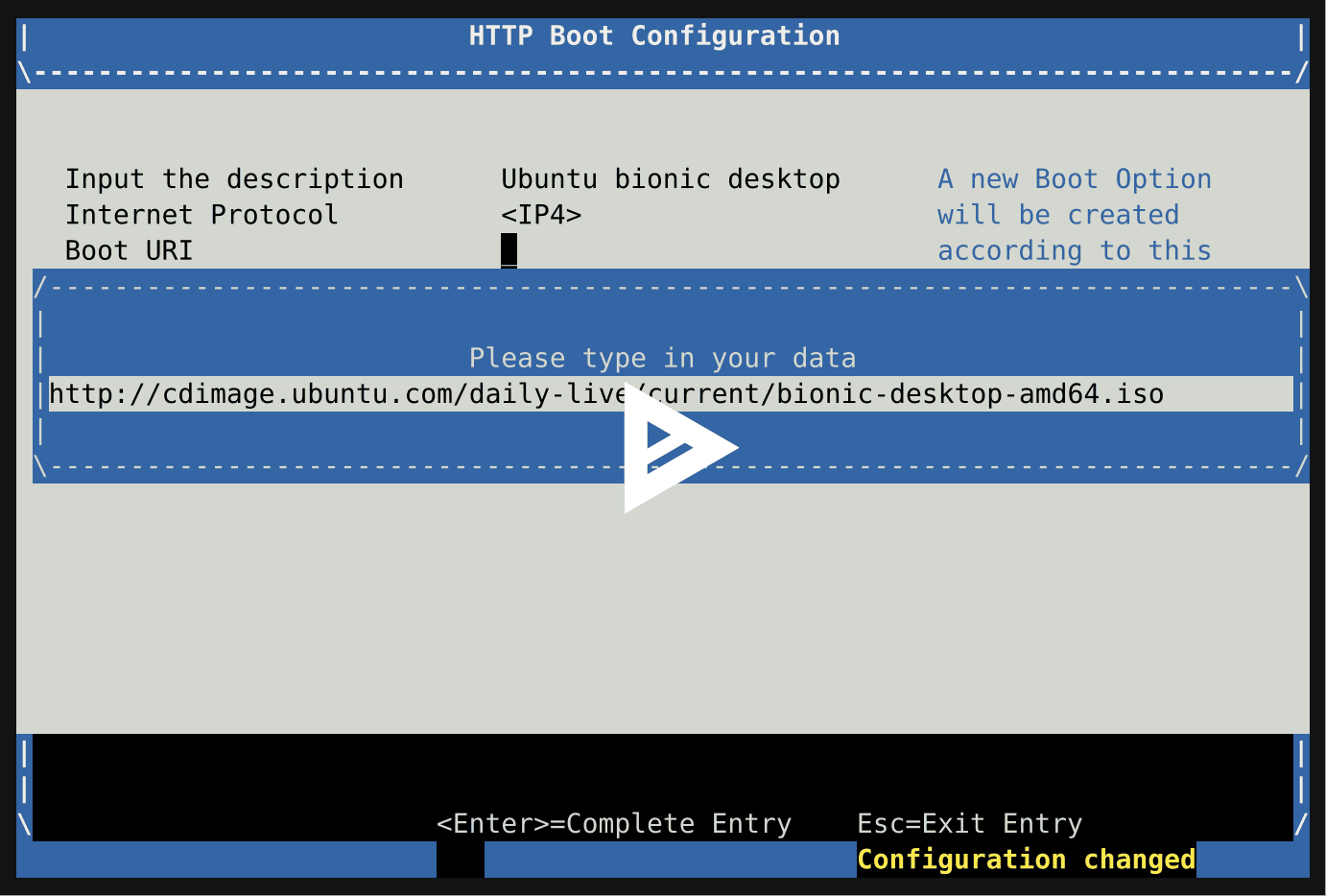Select the Internet Protocol label
This screenshot has width=1326, height=896.
201,215
